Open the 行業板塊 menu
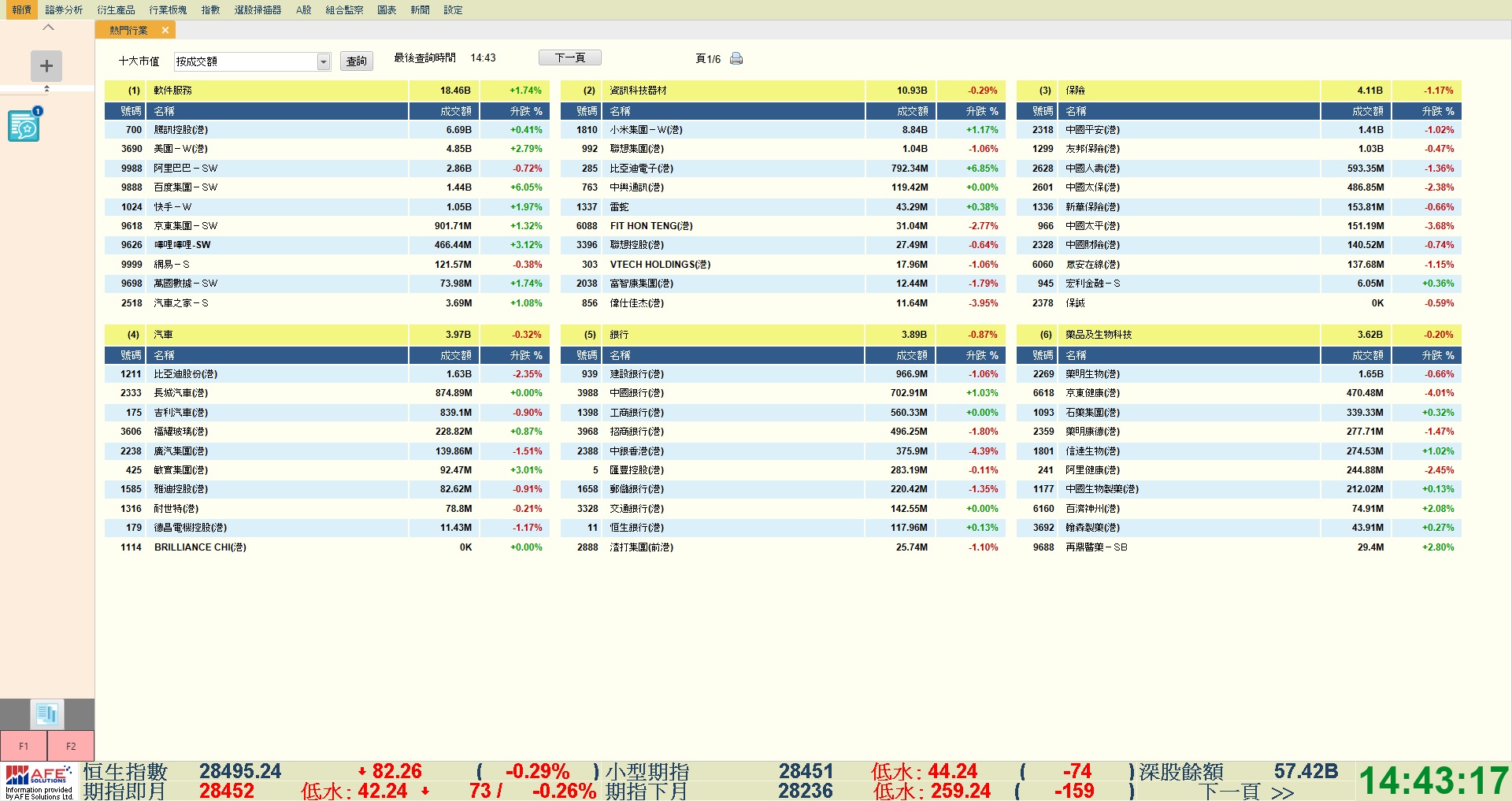This screenshot has width=1512, height=801. coord(168,9)
